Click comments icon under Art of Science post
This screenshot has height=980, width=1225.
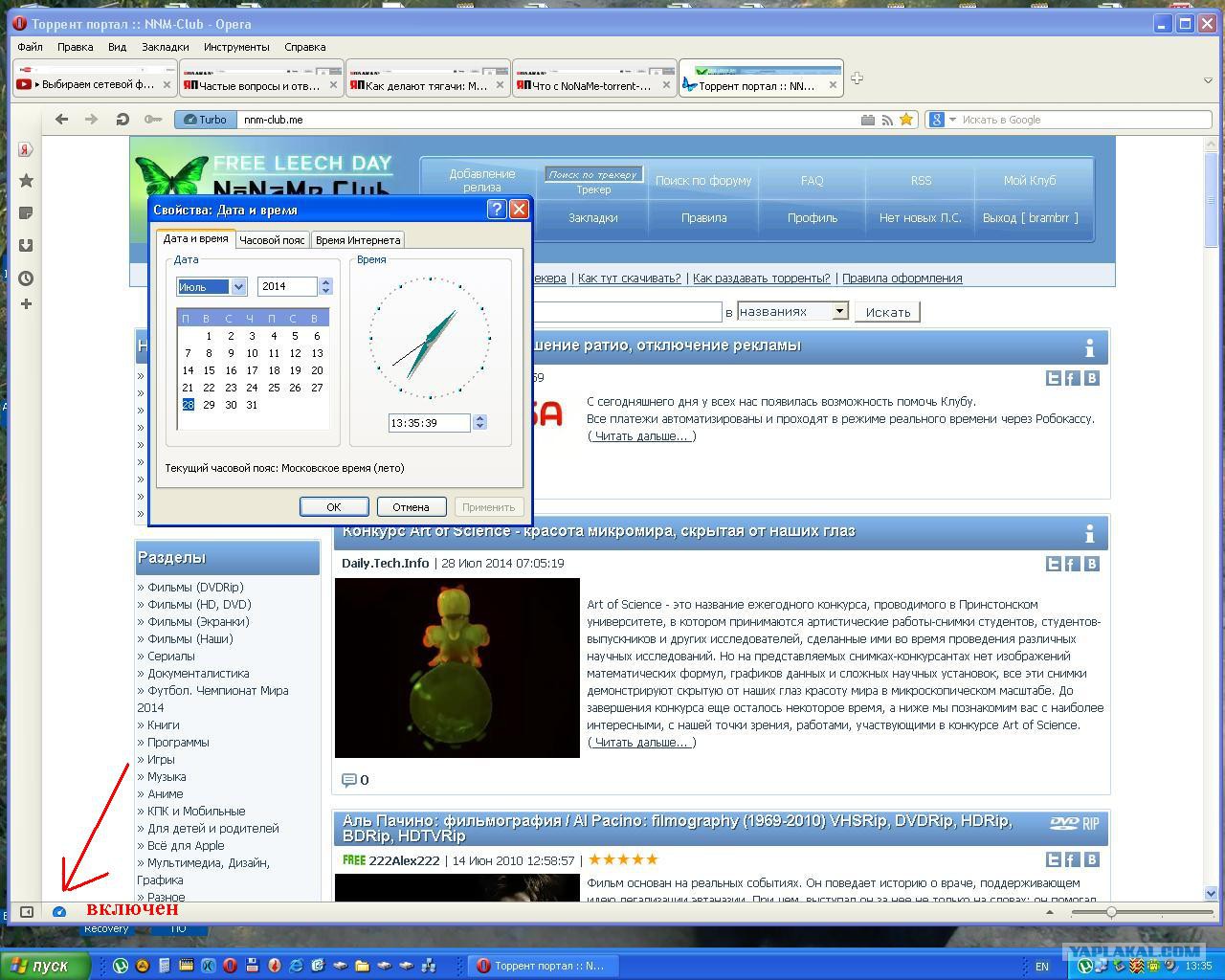pos(349,780)
